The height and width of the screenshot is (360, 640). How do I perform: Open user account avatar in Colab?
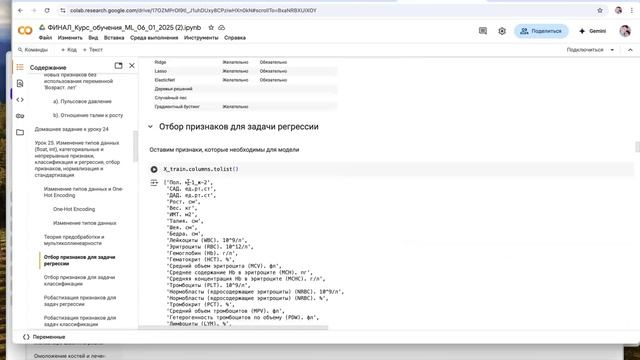coord(625,31)
